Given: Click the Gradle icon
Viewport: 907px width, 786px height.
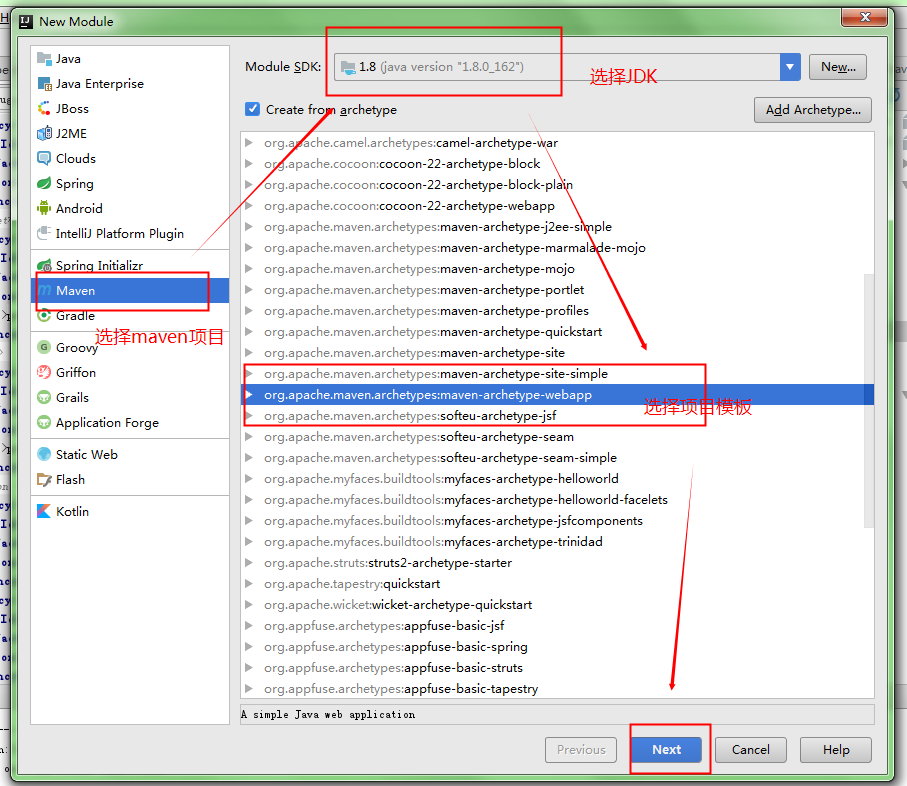Looking at the screenshot, I should 44,316.
